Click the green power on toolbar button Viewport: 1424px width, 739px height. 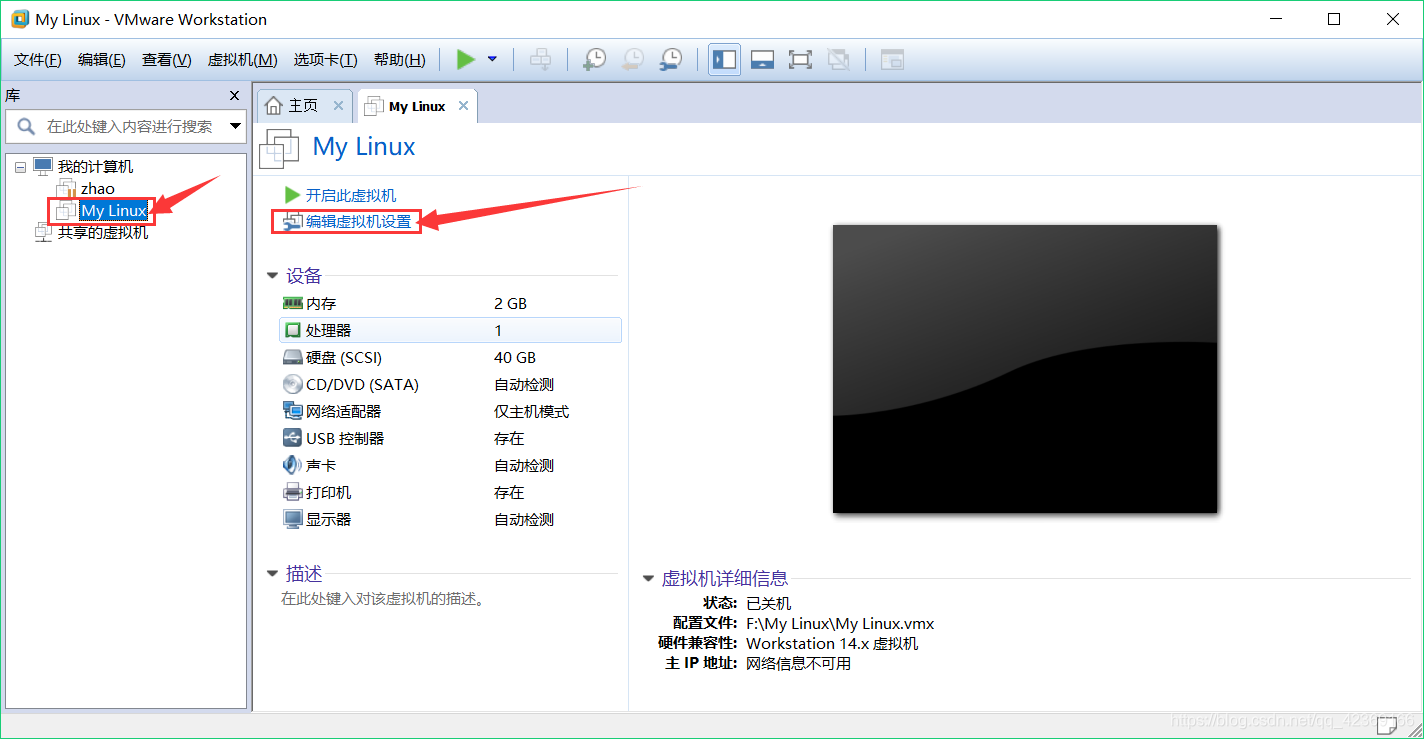point(466,59)
